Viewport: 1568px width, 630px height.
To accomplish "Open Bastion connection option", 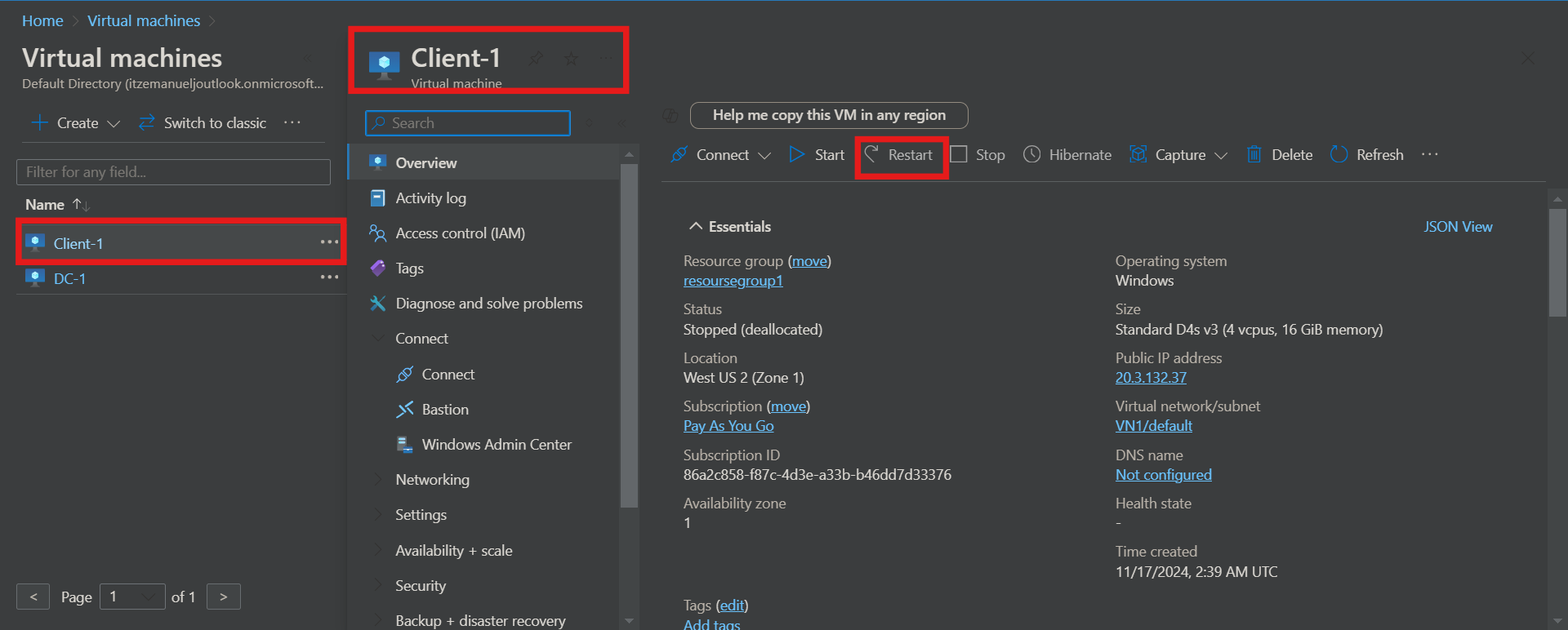I will tap(444, 410).
